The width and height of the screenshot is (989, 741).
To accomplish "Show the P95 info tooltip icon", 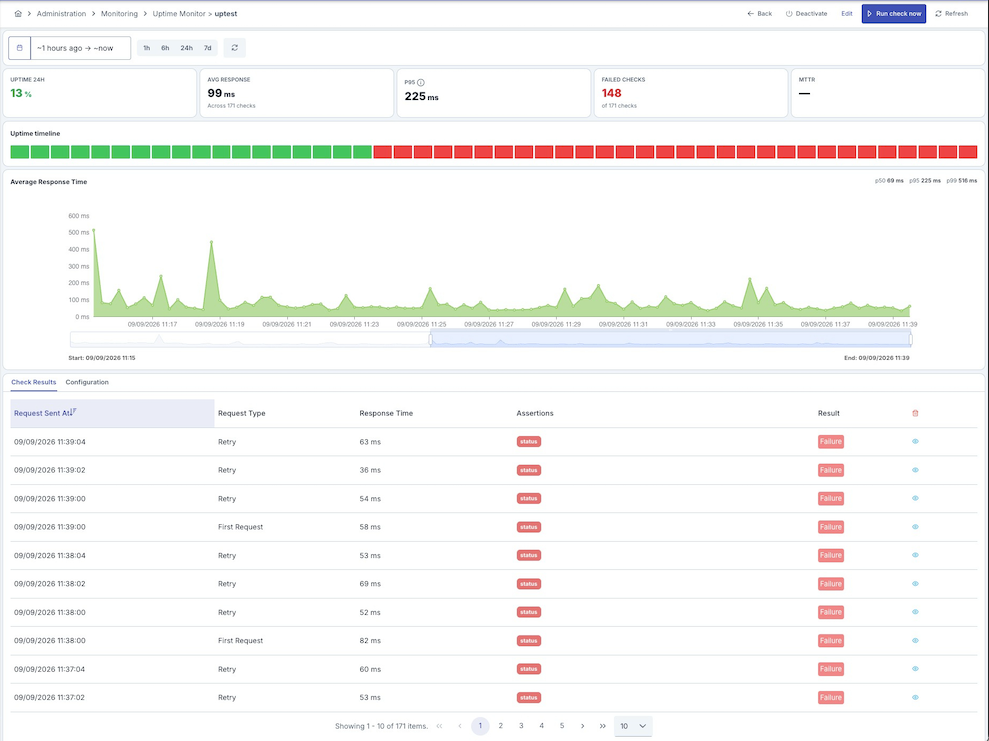I will pyautogui.click(x=421, y=83).
